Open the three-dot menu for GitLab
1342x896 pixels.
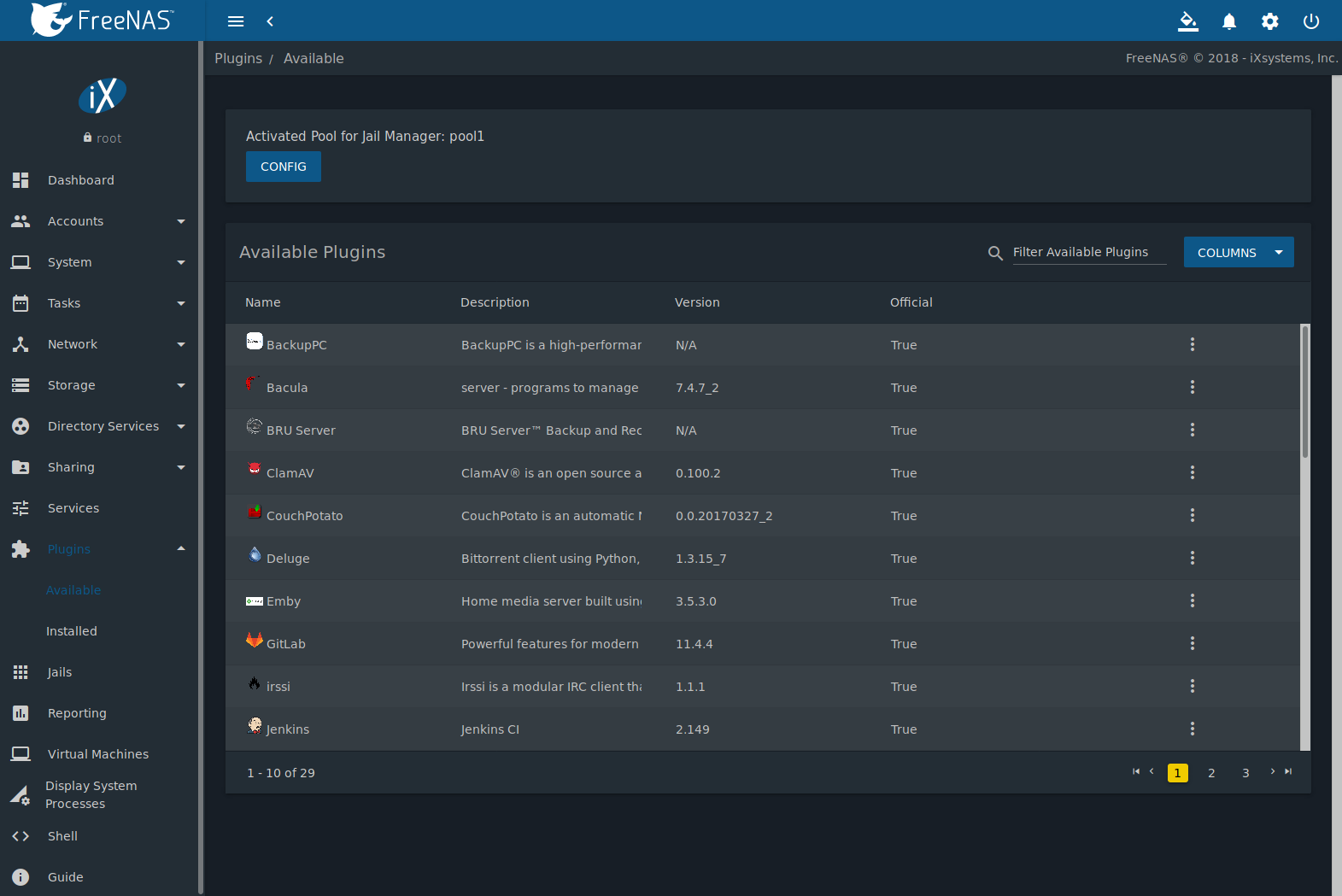(x=1192, y=643)
